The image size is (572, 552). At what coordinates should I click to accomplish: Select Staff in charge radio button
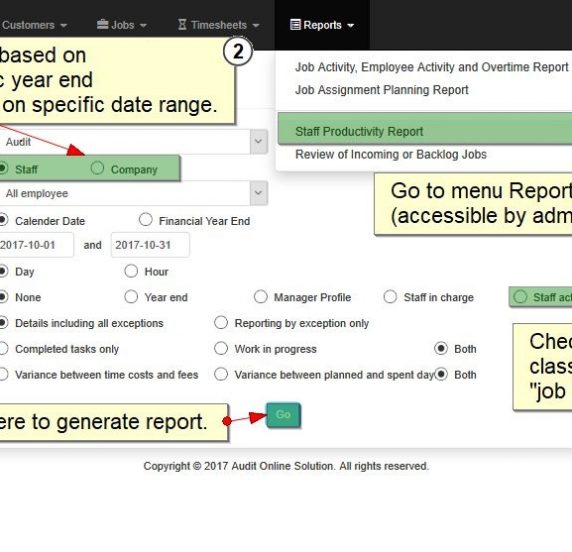pos(390,297)
